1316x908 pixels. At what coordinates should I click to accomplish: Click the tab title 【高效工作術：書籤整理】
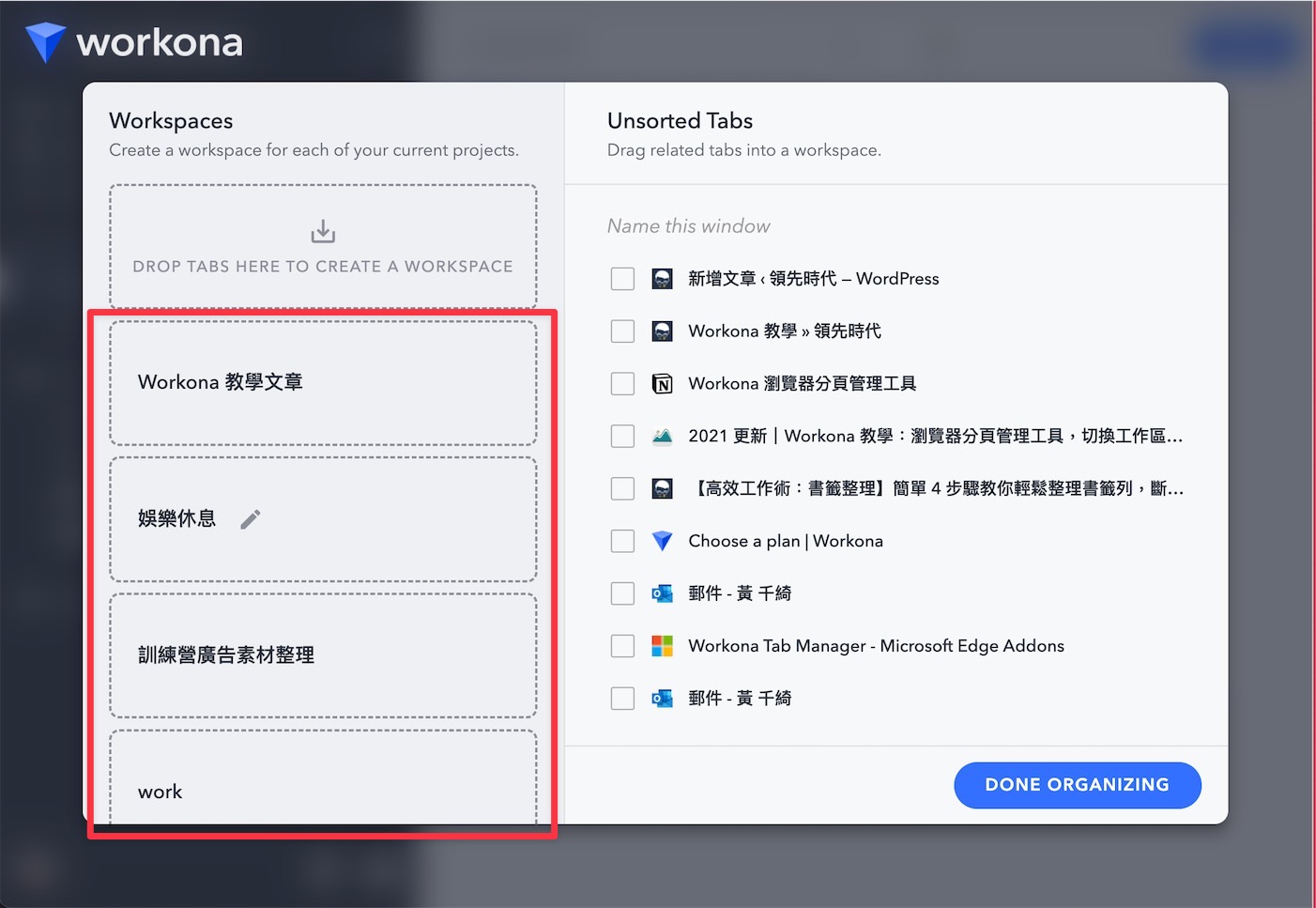tap(936, 489)
